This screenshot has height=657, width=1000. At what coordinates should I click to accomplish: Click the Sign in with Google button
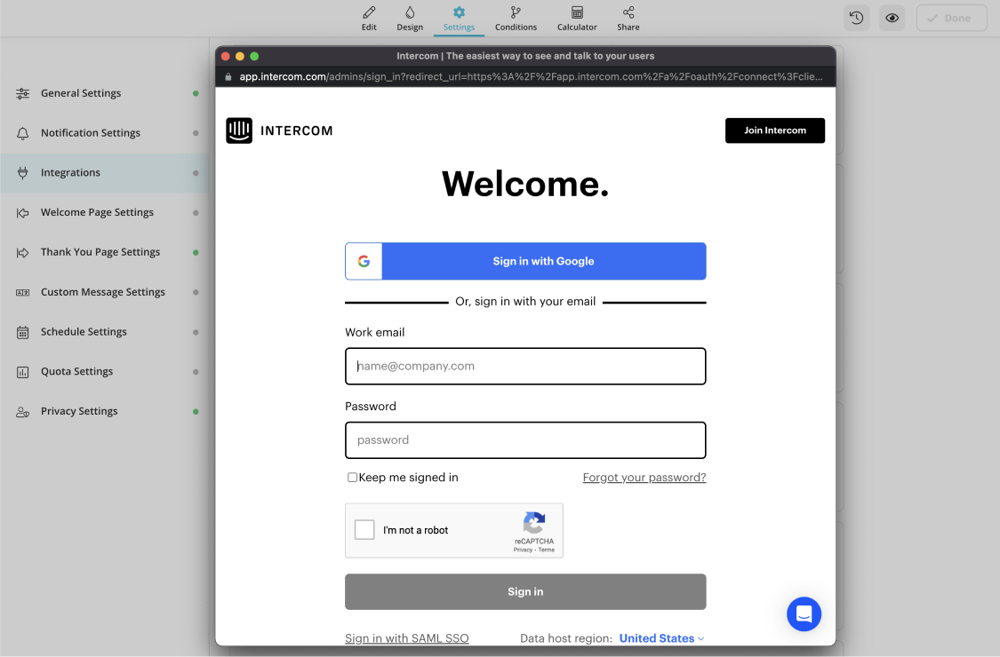pos(525,261)
